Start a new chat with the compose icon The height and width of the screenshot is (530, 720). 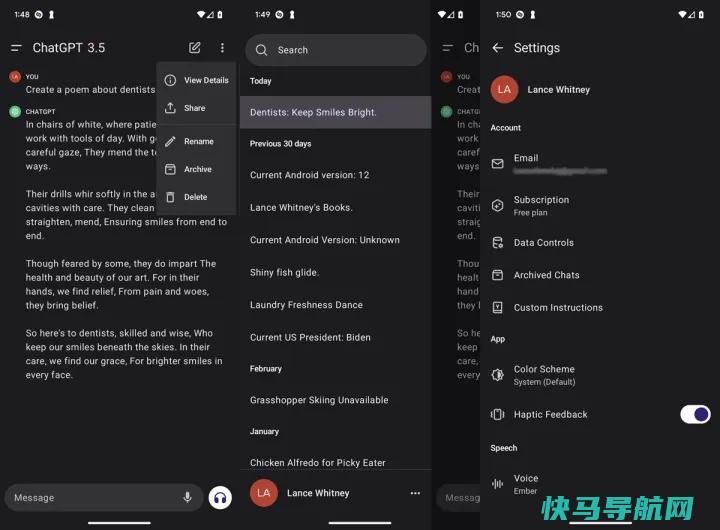point(195,47)
